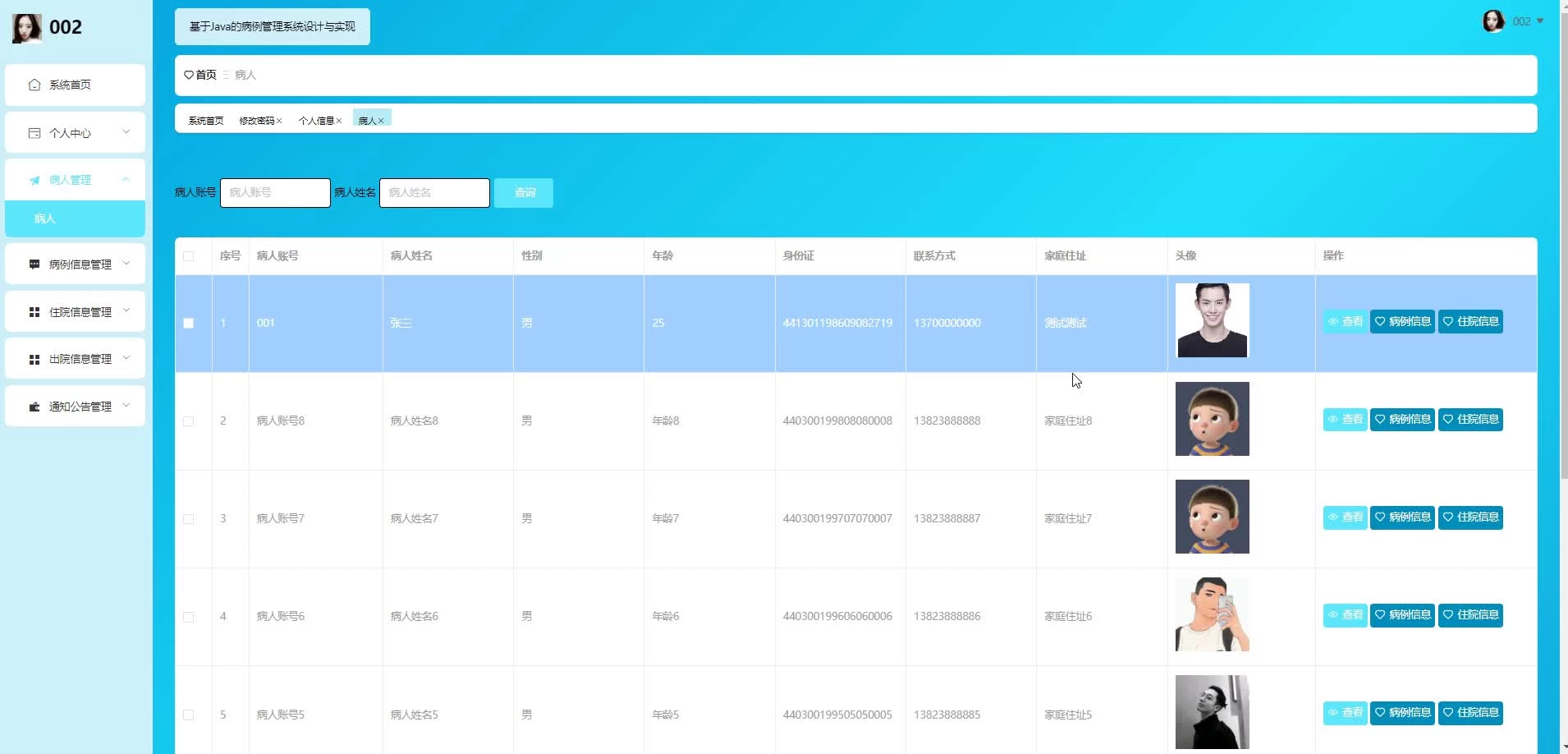Select all rows via header checkbox
The image size is (1568, 754).
(x=189, y=256)
